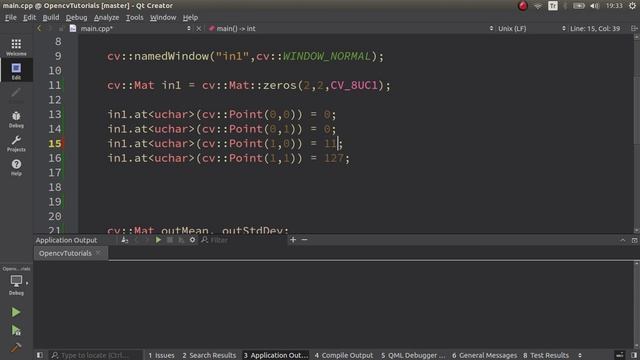Show 2 Search Results pane
Screen dimensions: 640x360
click(x=209, y=356)
